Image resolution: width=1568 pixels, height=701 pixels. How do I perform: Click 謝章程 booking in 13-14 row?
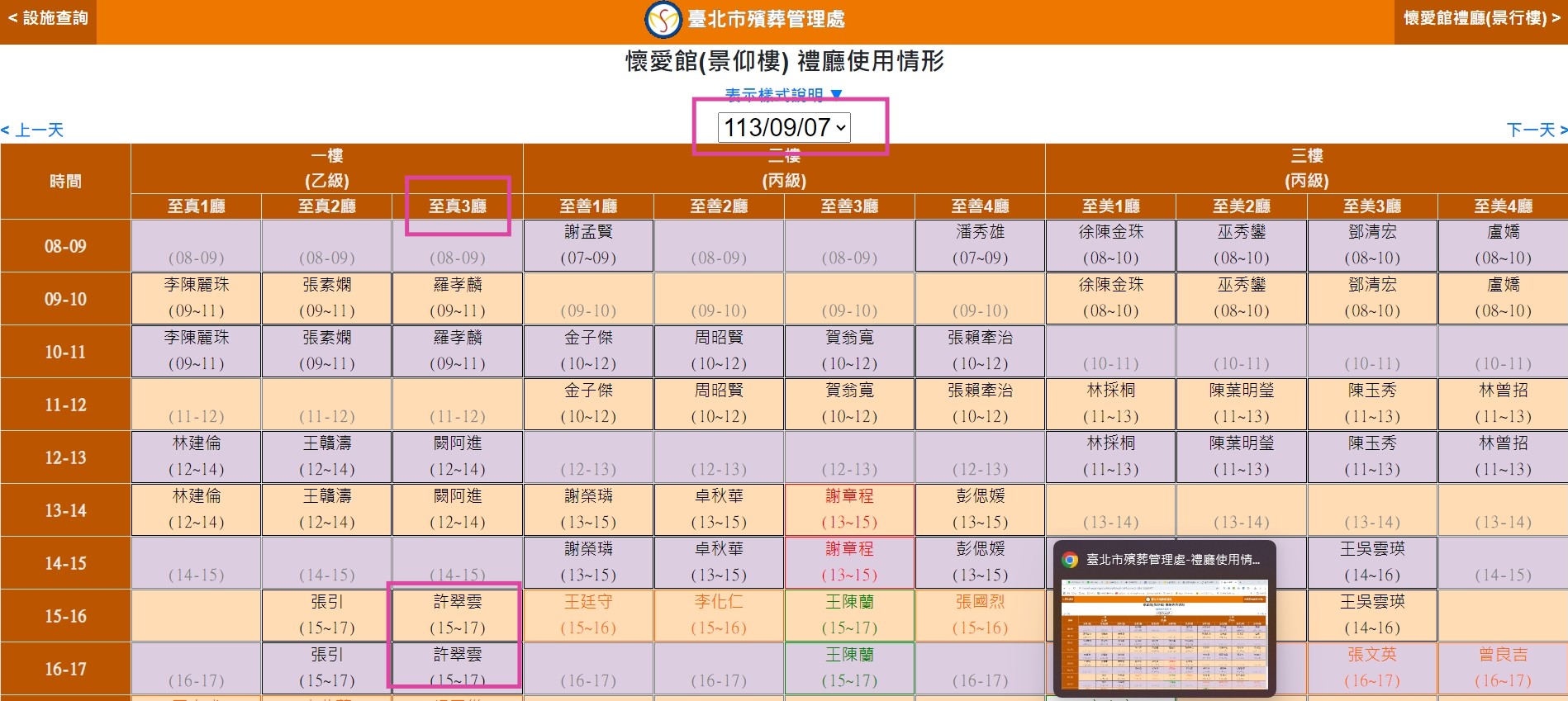[849, 509]
